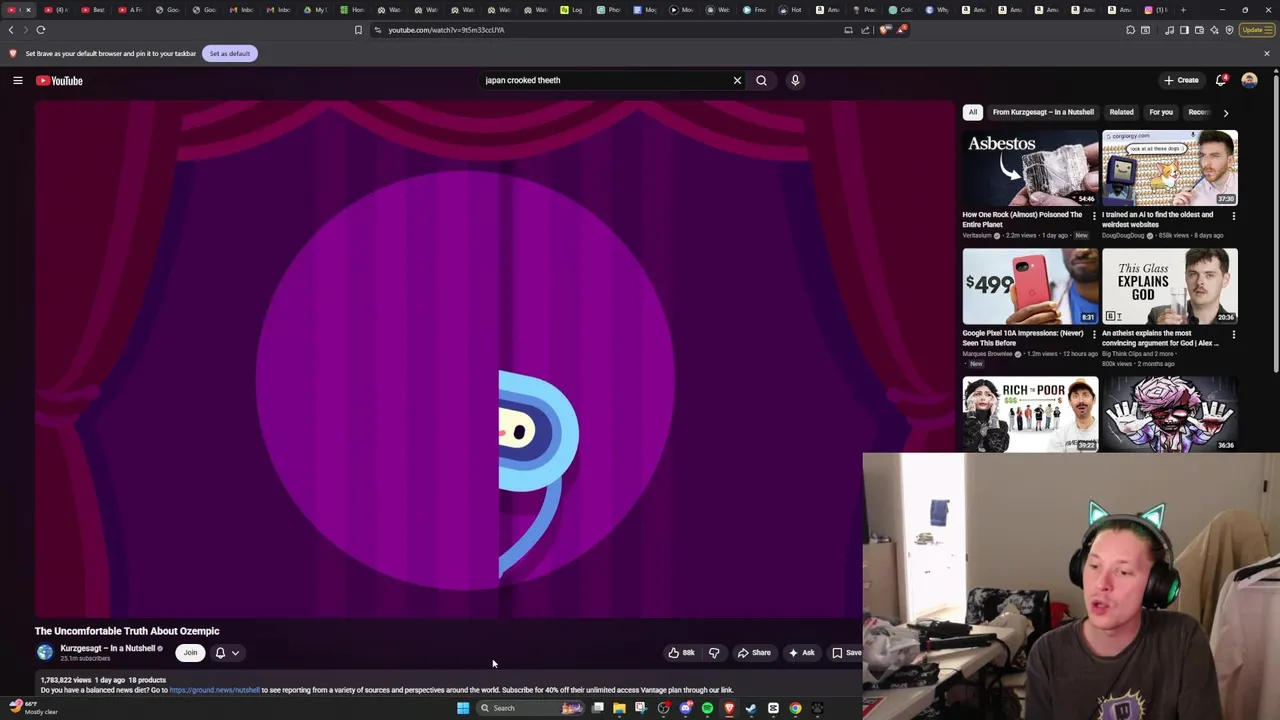Open more options for the Asbestos video

pos(1094,216)
